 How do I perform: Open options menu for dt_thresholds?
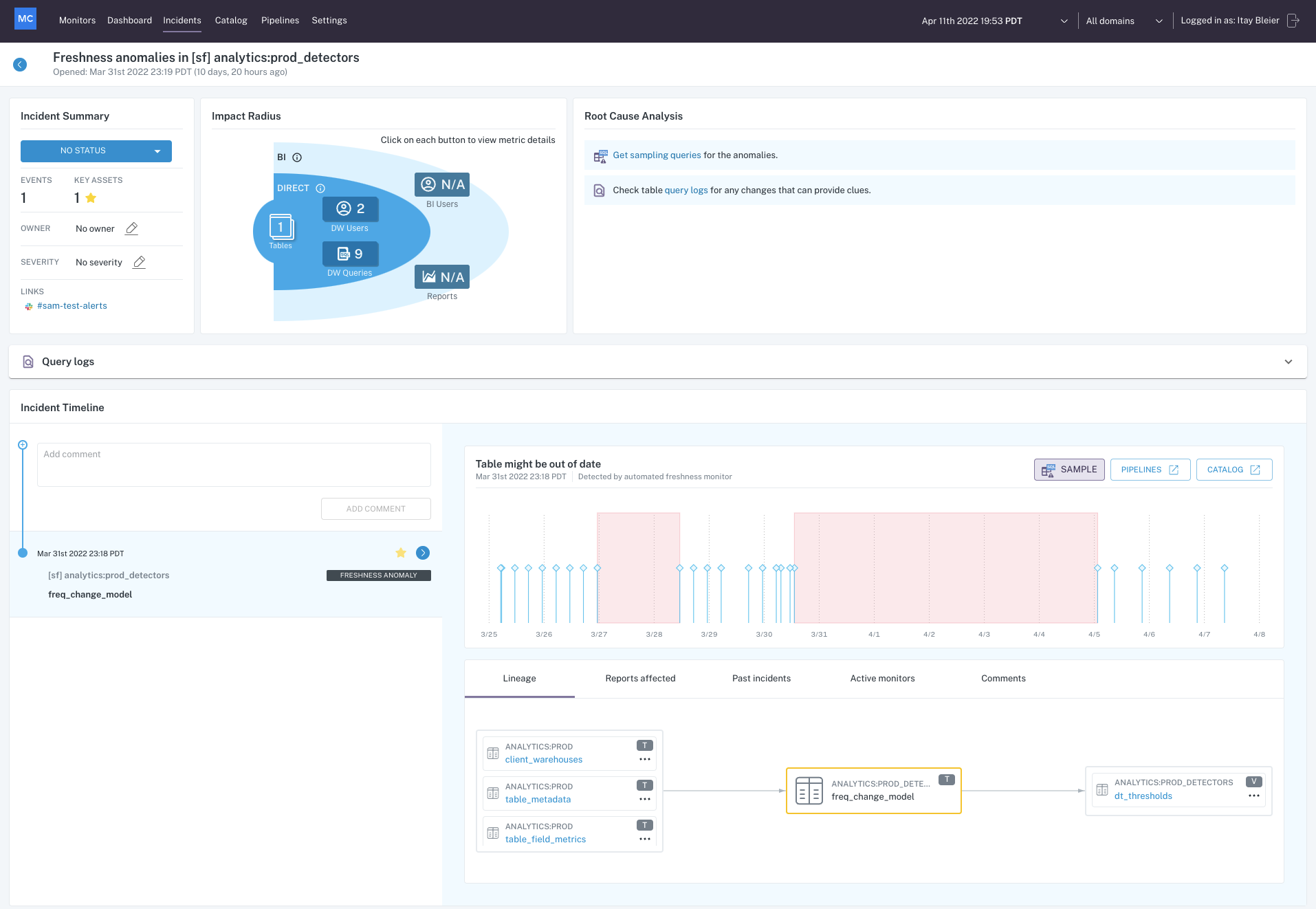pos(1254,796)
